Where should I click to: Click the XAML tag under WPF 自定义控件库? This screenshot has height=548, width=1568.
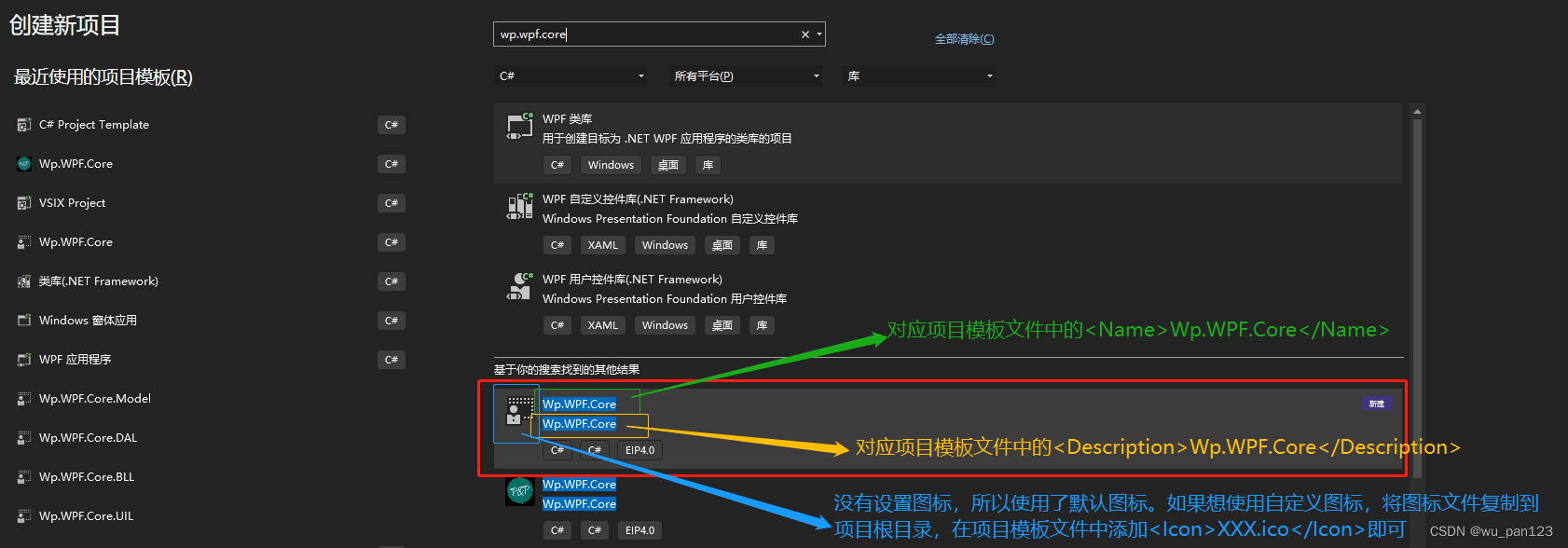(602, 245)
